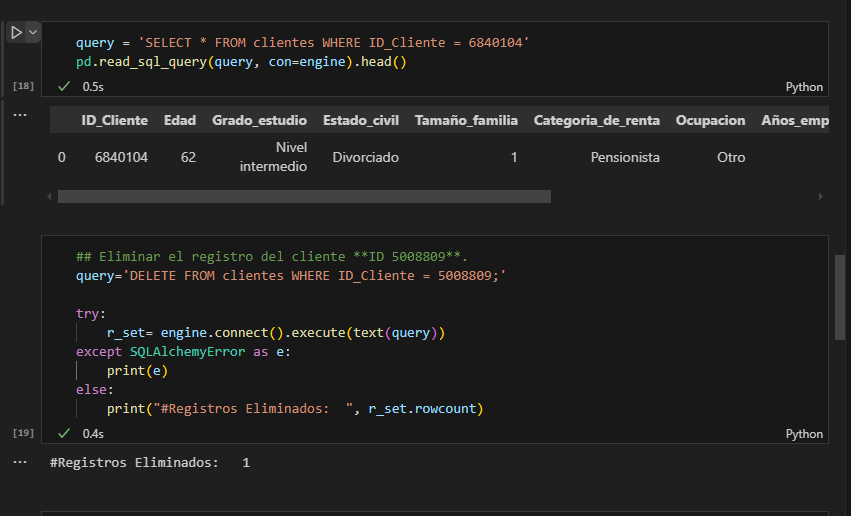
Task: Click the notebook vertical scrollbar thumb
Action: coord(840,297)
